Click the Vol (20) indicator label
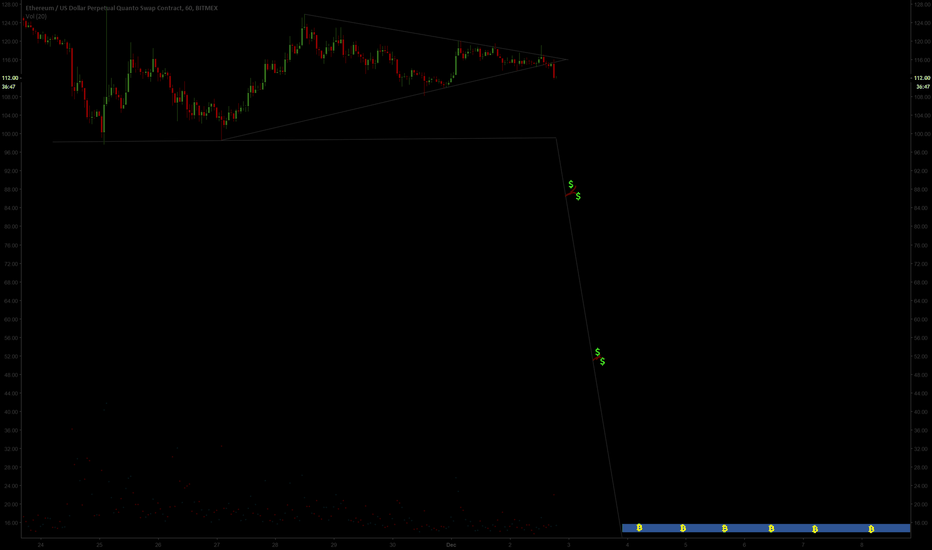 (36, 17)
